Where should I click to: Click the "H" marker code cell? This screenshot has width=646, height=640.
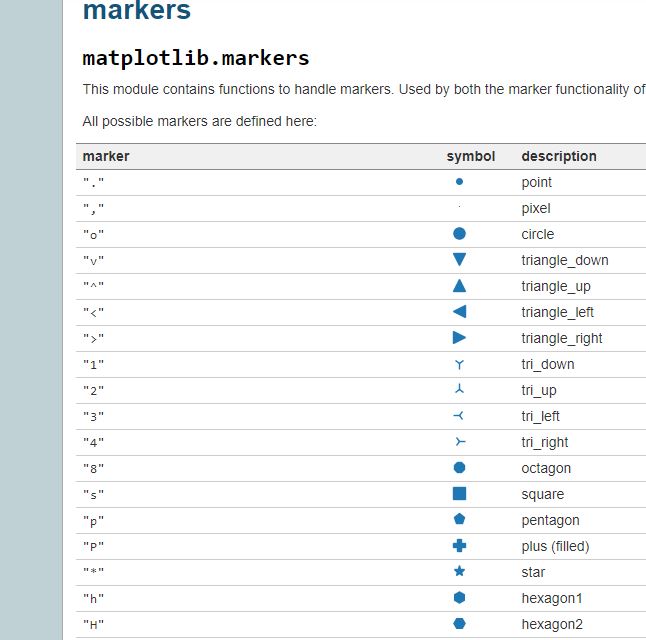coord(94,625)
